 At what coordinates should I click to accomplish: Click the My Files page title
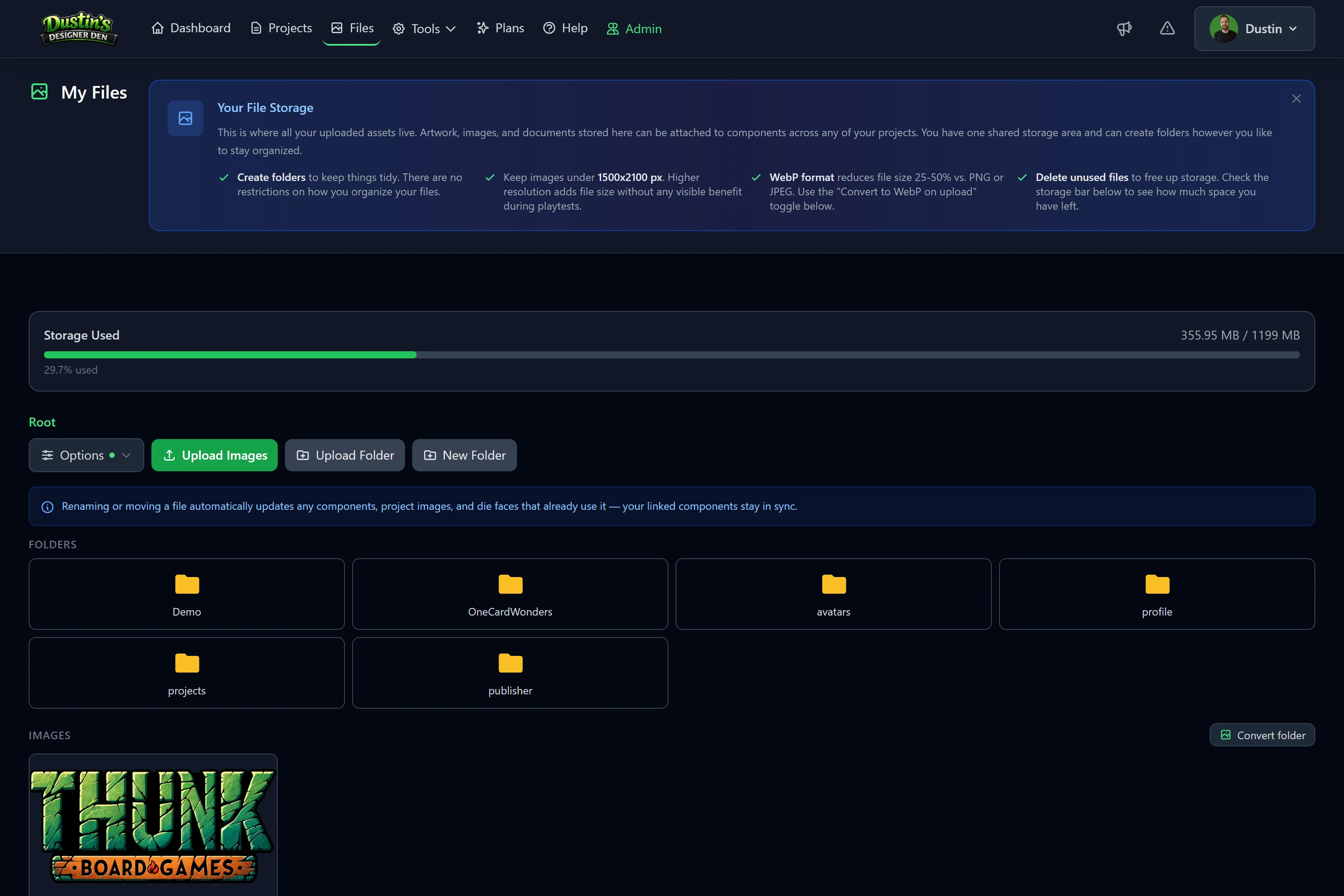(x=94, y=92)
